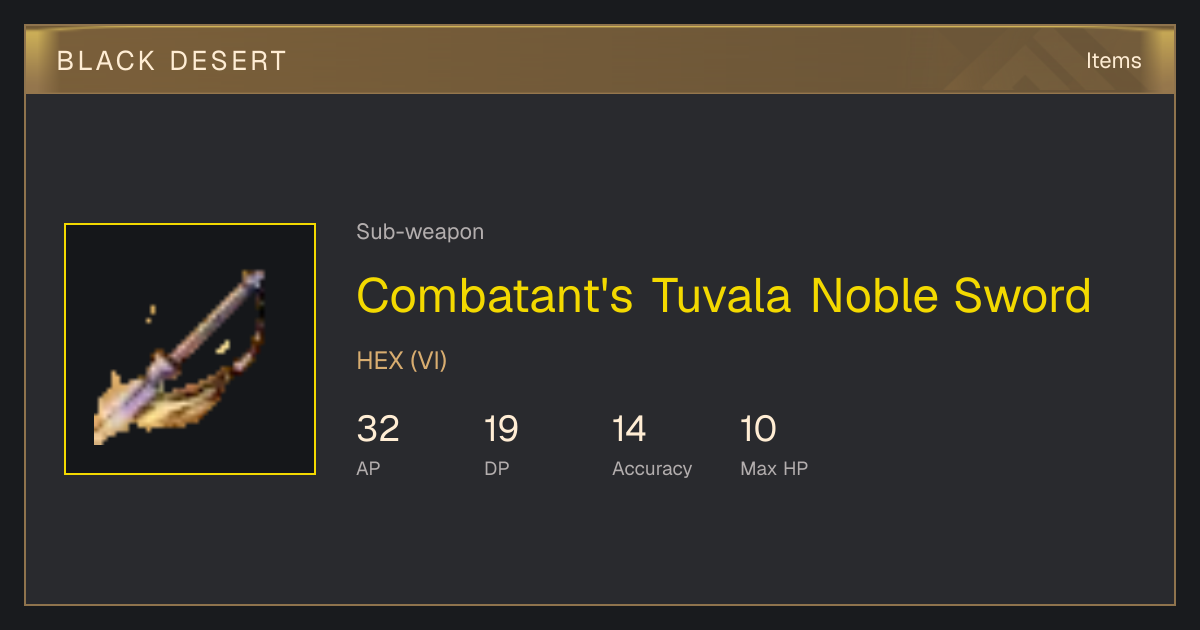Click the gold header banner bar
The height and width of the screenshot is (630, 1200).
pyautogui.click(x=600, y=60)
